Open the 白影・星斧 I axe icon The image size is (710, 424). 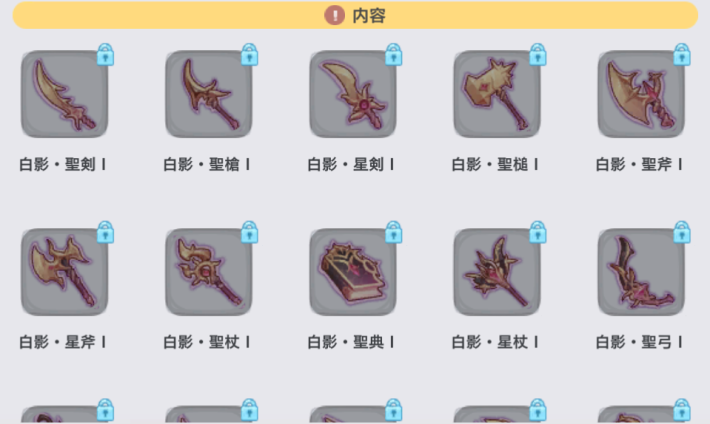(x=64, y=272)
